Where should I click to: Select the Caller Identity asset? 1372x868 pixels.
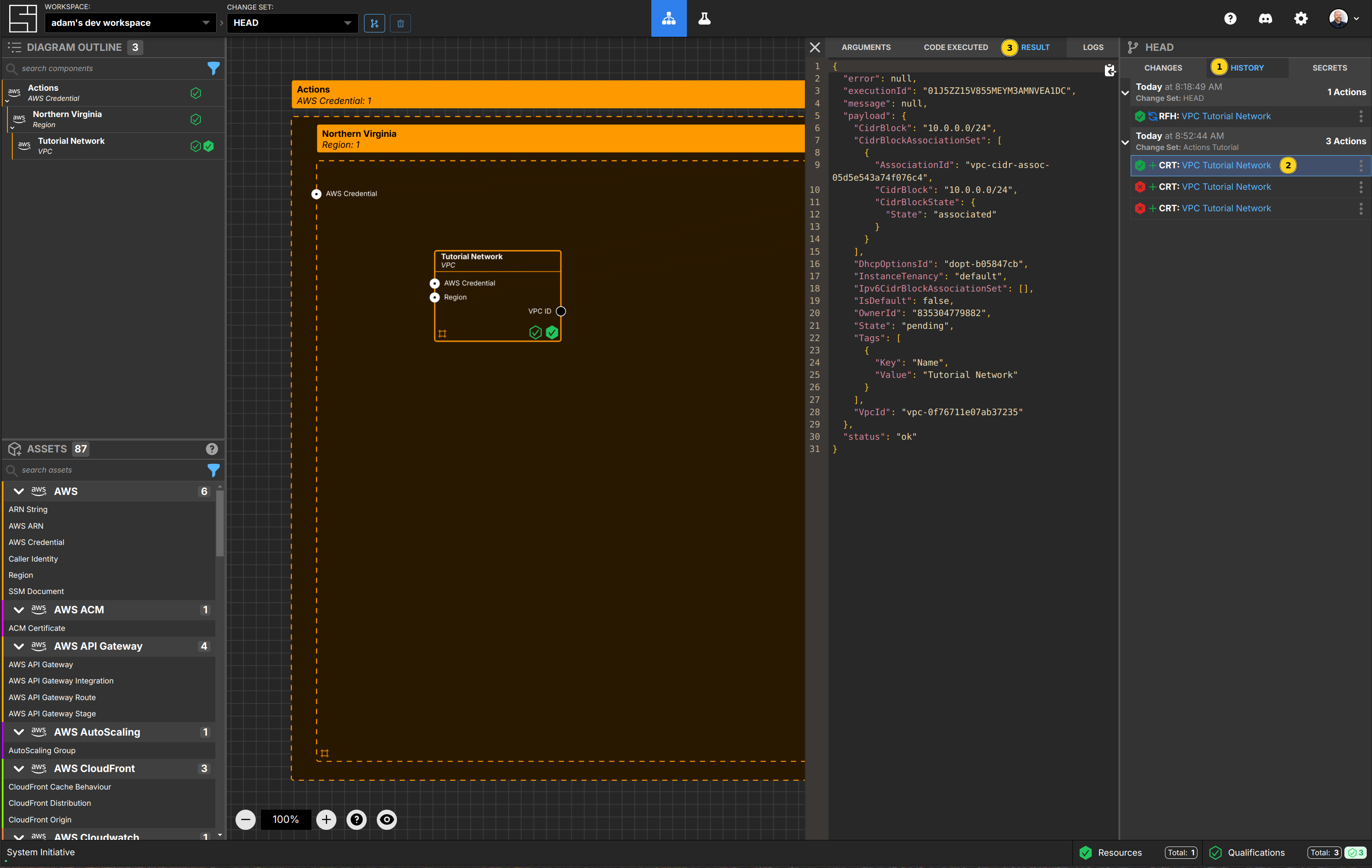[x=33, y=559]
